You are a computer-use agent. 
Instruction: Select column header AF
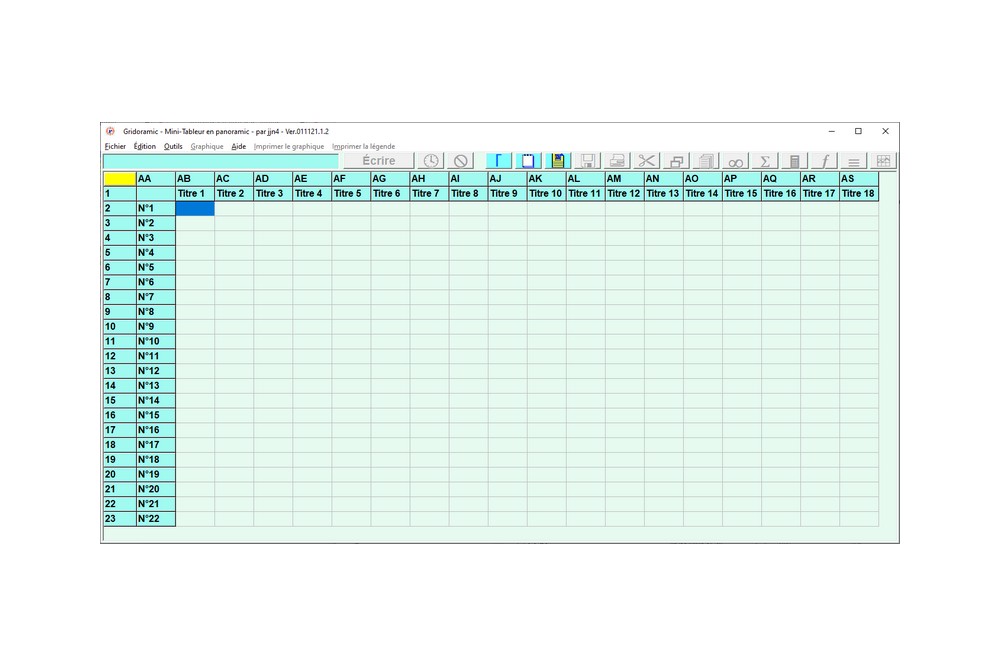click(x=351, y=179)
